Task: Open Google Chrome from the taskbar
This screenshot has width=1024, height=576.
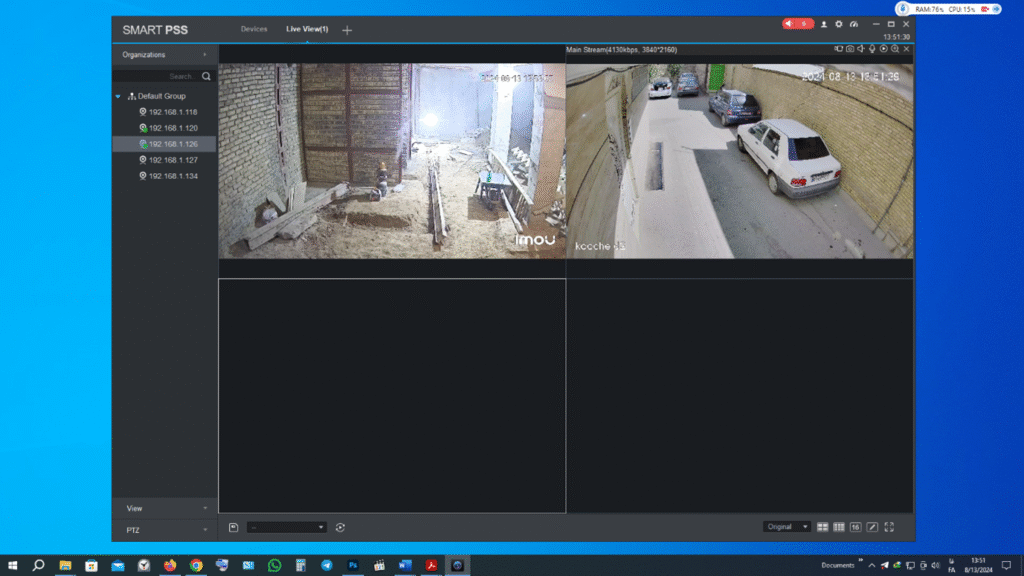Action: coord(196,566)
